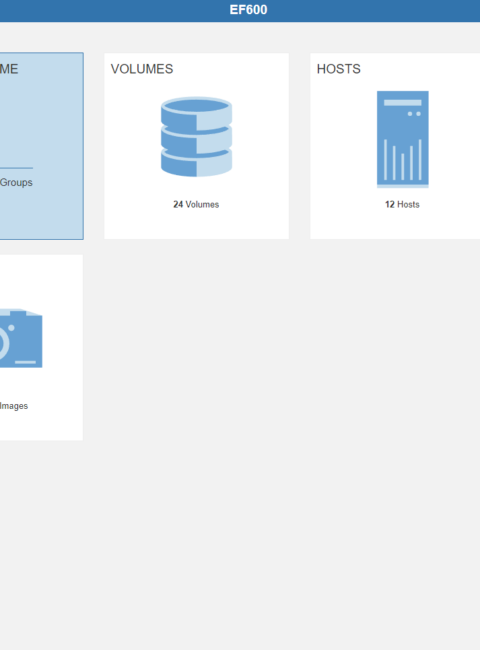Open the VOLUMES tile heading

click(x=142, y=69)
